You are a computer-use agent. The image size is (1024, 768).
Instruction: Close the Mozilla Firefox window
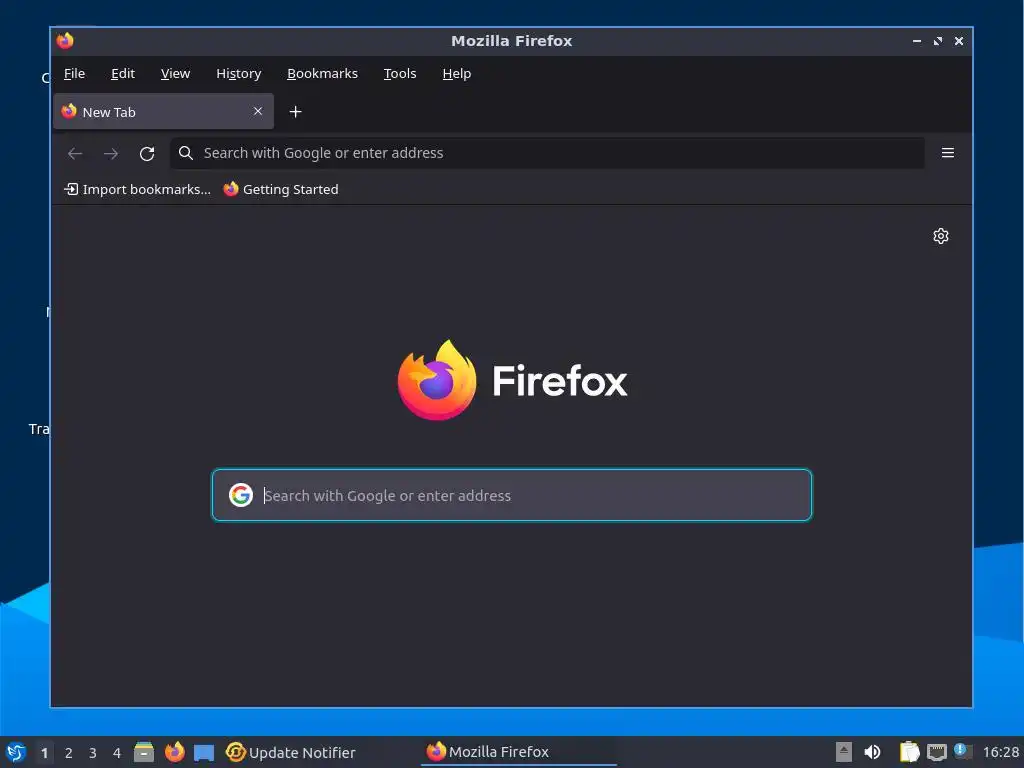959,40
